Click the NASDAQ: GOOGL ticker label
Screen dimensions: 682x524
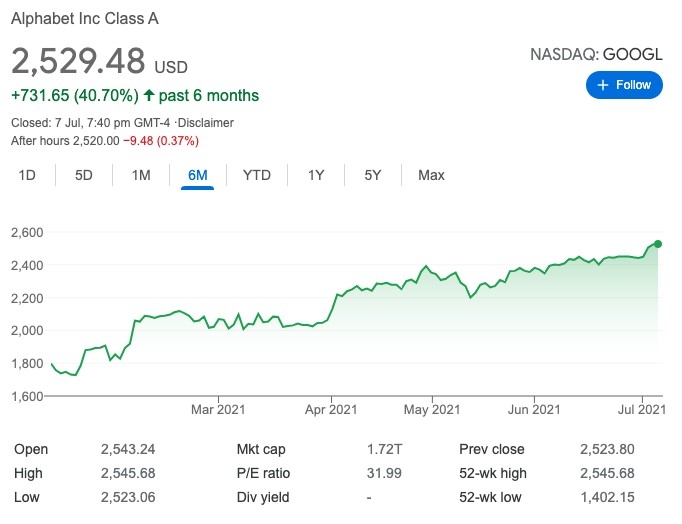[596, 55]
